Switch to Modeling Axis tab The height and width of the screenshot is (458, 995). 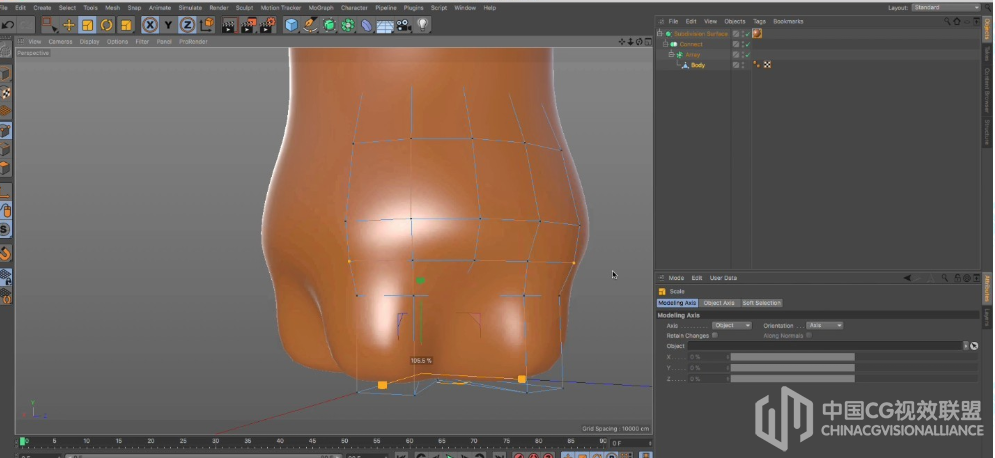pyautogui.click(x=677, y=303)
